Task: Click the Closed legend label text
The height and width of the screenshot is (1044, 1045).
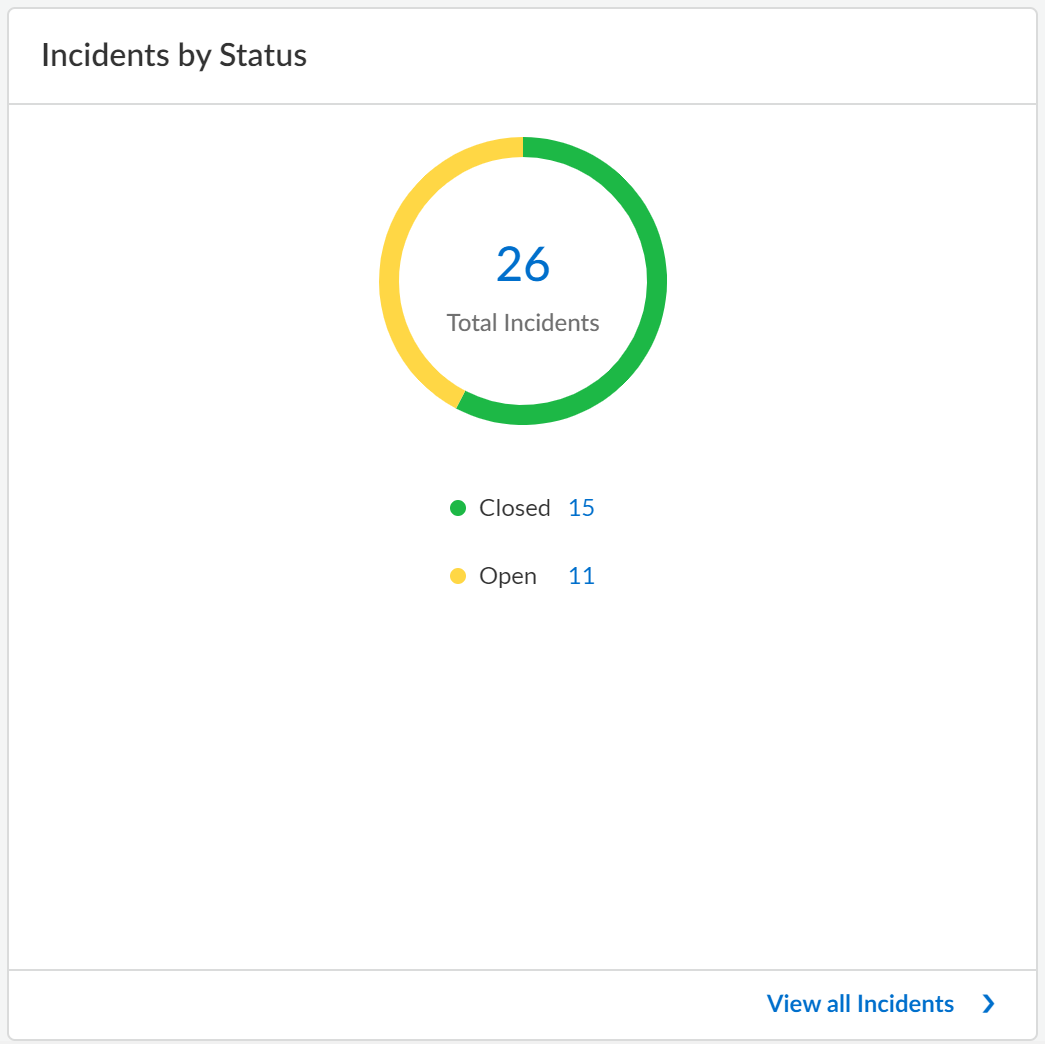Action: (x=514, y=508)
